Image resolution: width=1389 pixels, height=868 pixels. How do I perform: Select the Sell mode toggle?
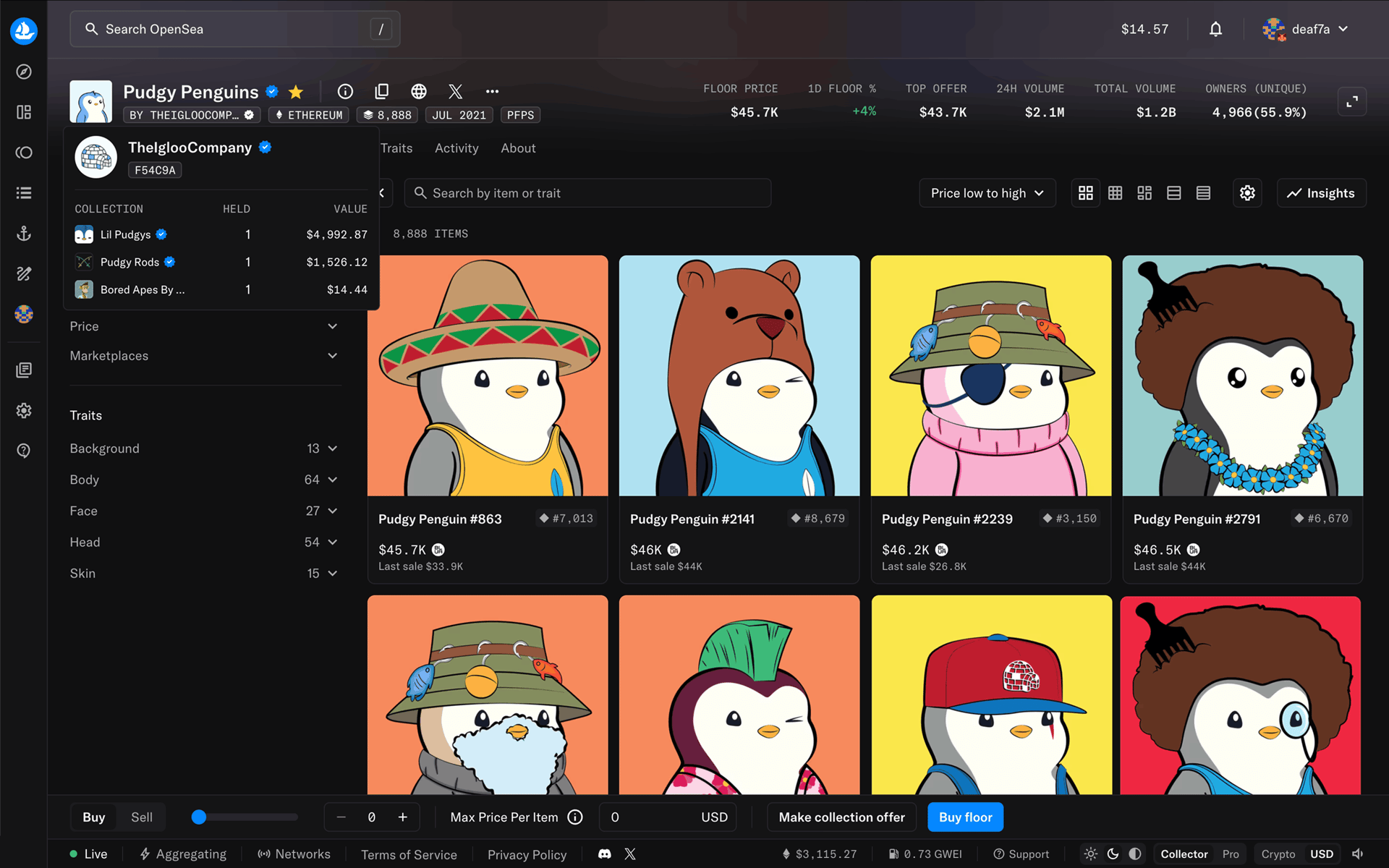click(x=142, y=817)
